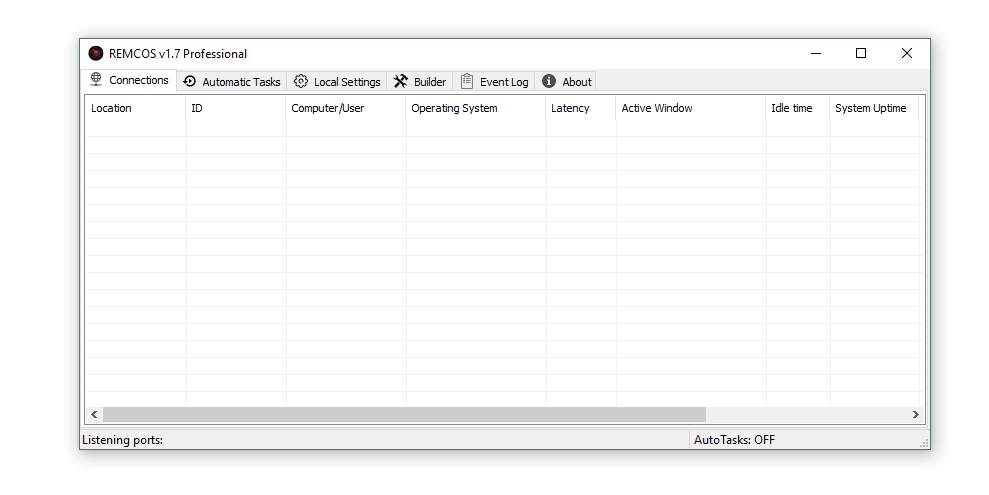Click the globe icon on Connections tab
The image size is (989, 495).
click(x=96, y=80)
